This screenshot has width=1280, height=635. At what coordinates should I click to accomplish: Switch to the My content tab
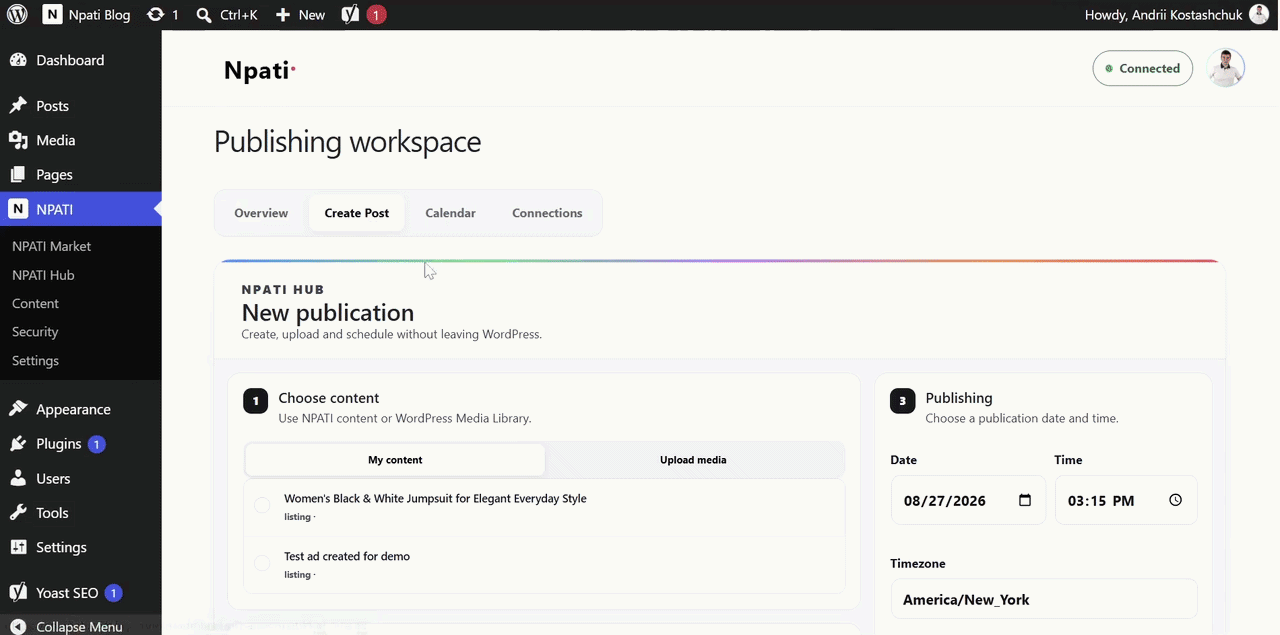(395, 460)
